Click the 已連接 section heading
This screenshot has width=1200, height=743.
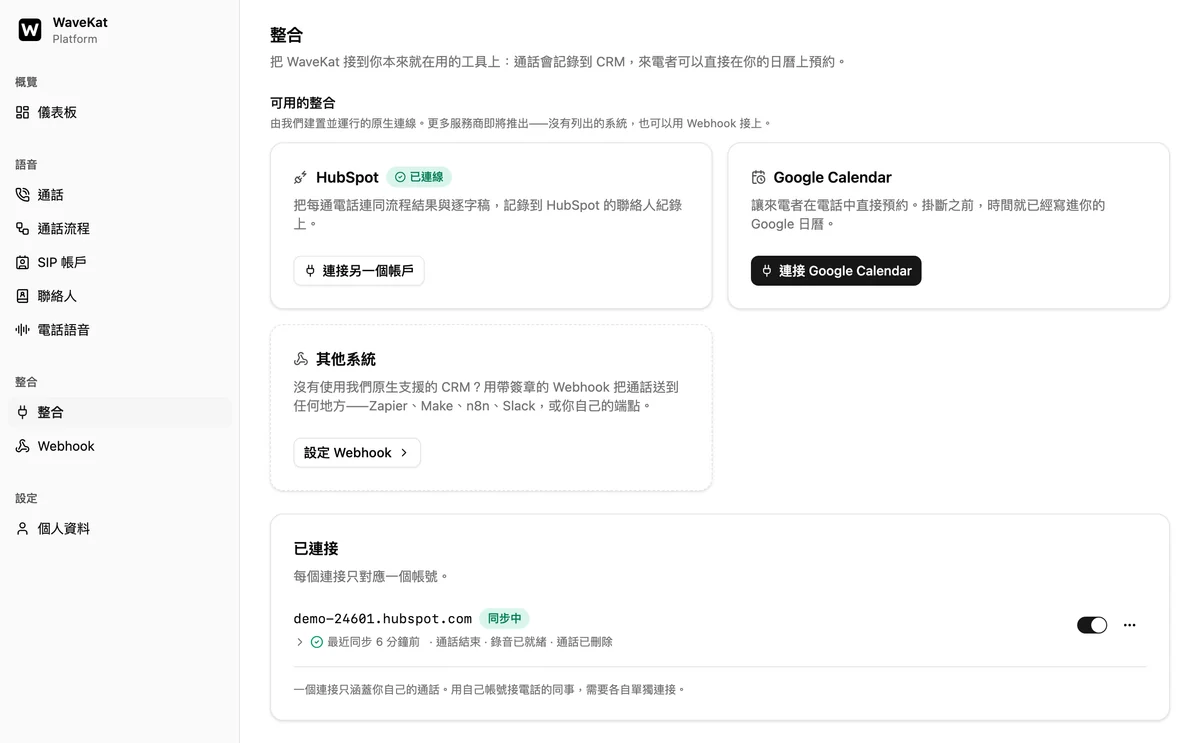coord(316,549)
